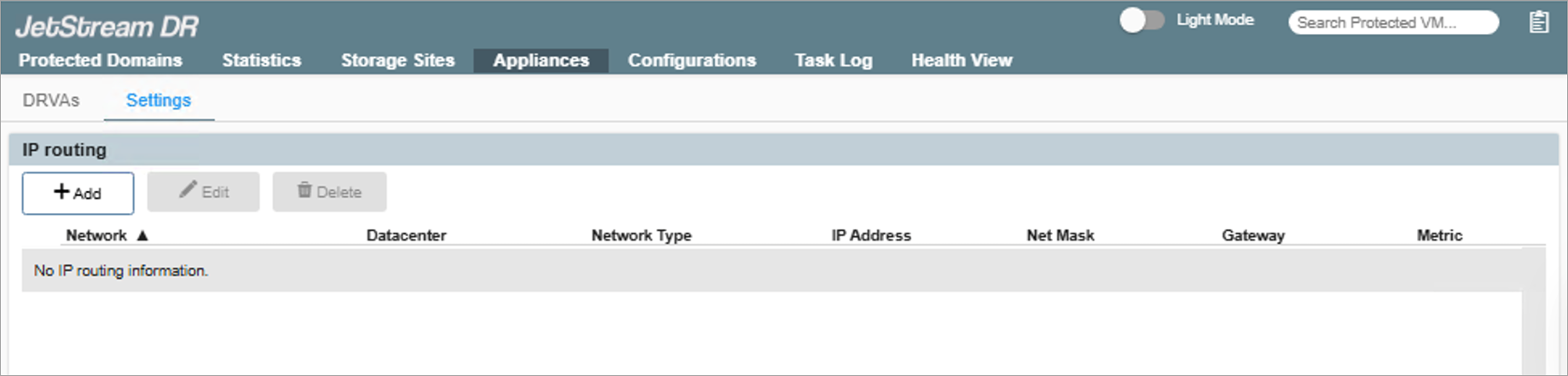
Task: Sort the table by the Network column
Action: pos(97,235)
